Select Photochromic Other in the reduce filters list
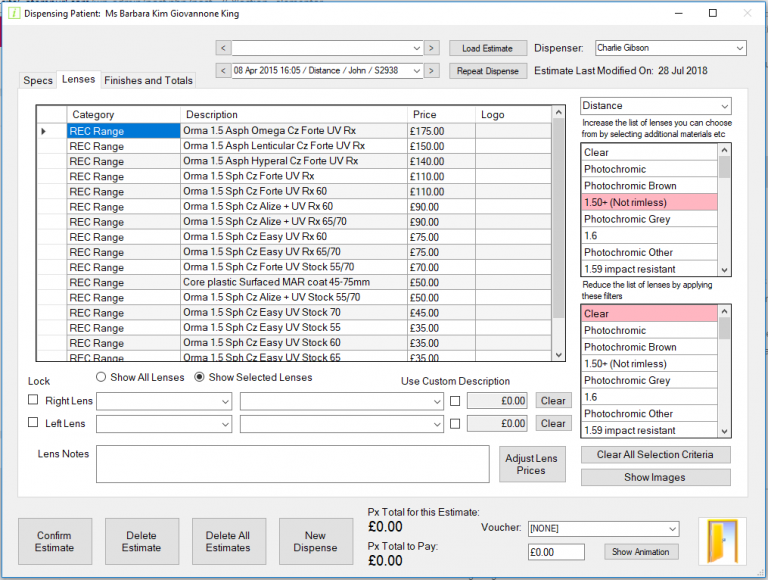The image size is (768, 580). 649,413
